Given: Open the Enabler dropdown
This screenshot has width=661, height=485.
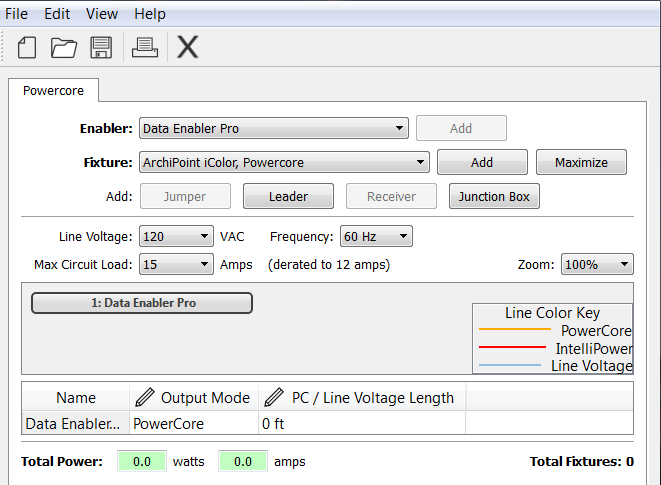Looking at the screenshot, I should coord(273,128).
